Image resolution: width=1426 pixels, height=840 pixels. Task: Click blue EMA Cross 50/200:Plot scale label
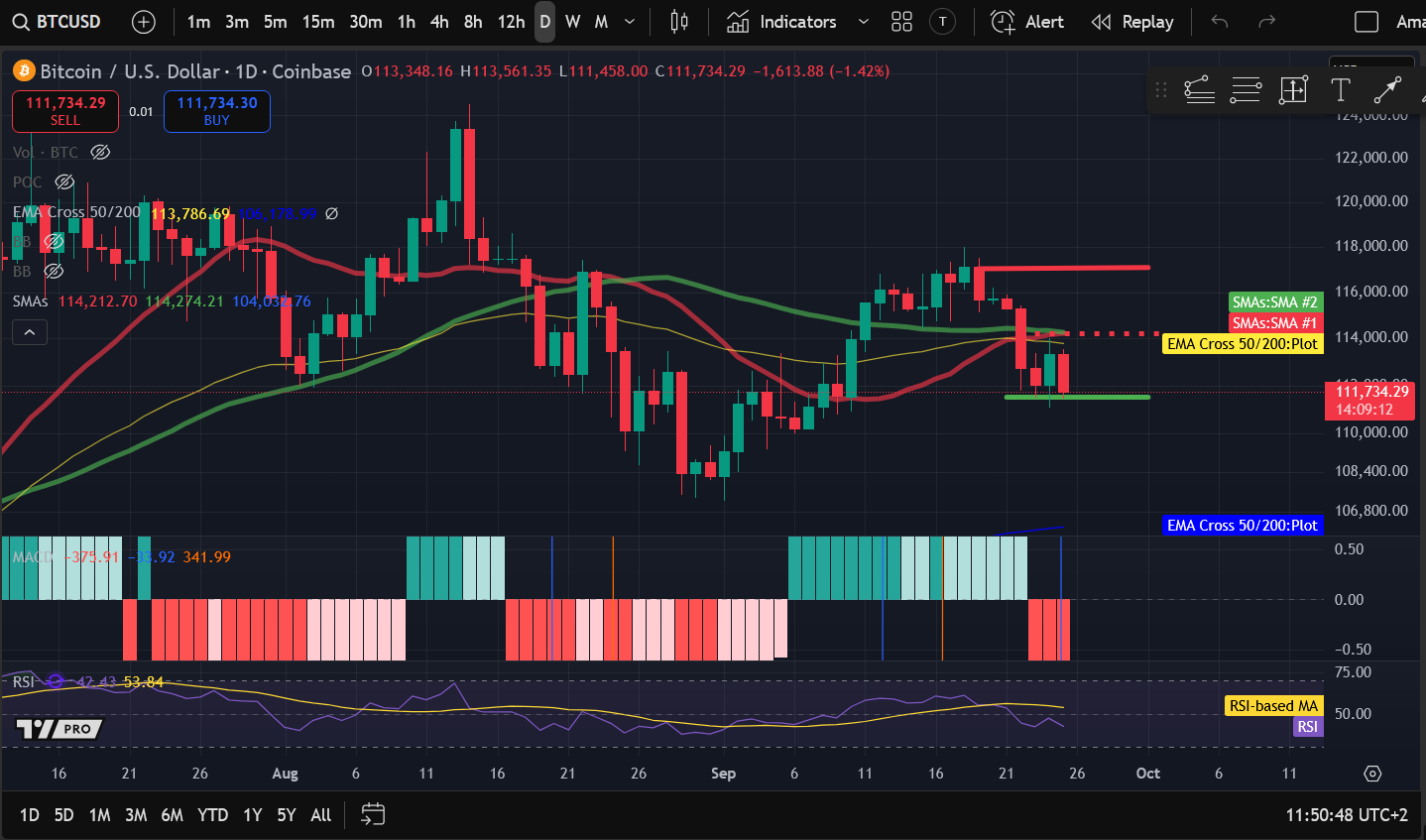click(1243, 526)
